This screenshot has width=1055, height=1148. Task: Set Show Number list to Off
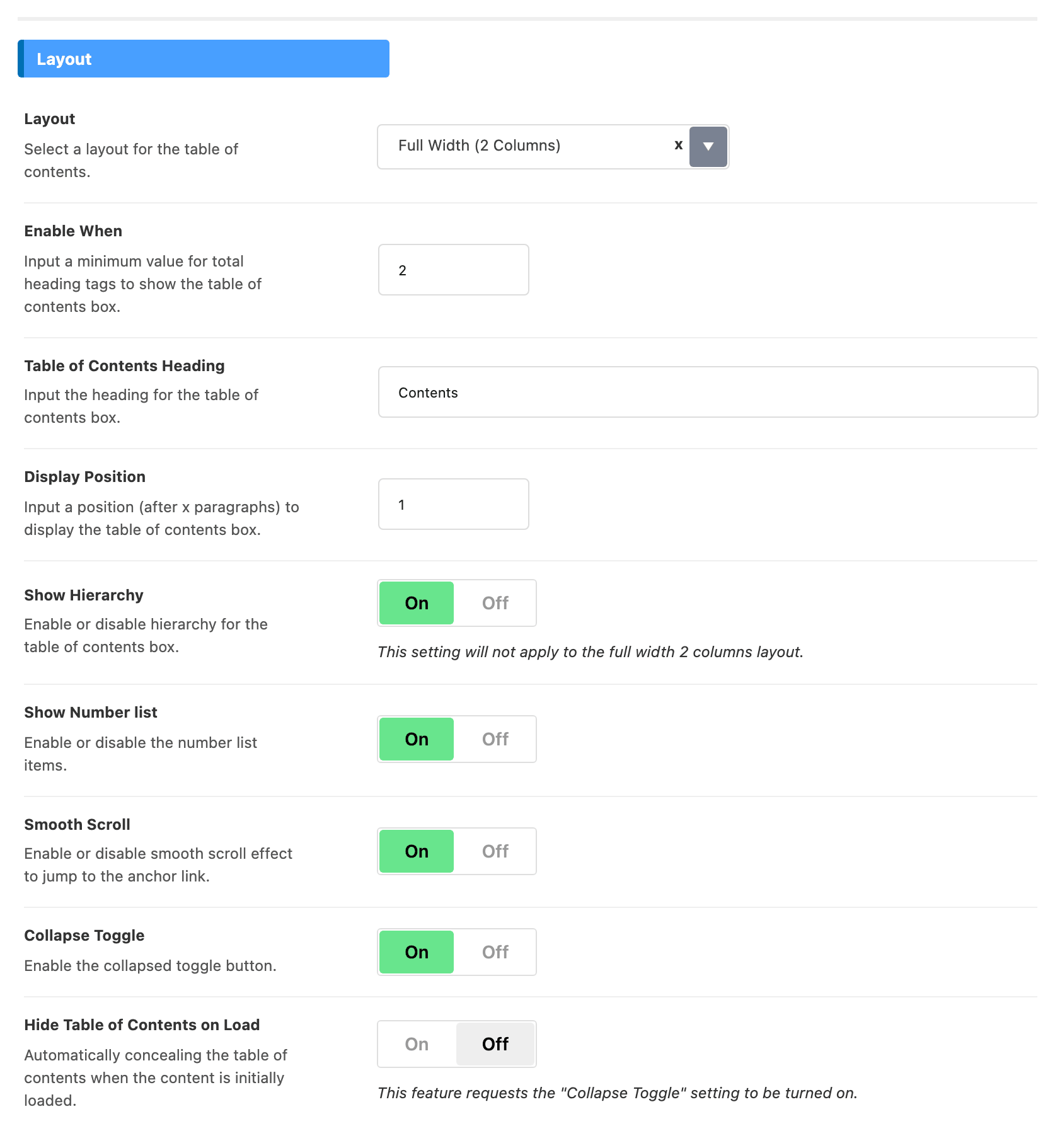[x=495, y=739]
